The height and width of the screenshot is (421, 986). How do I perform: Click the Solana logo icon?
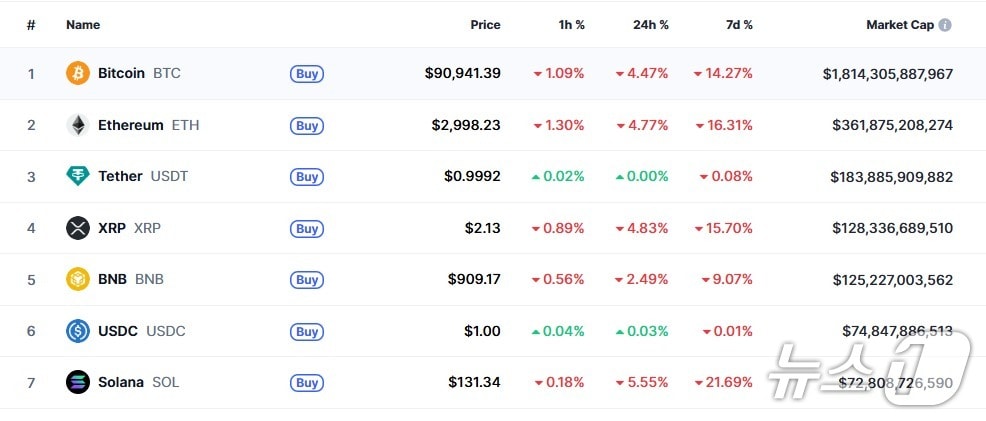[78, 382]
